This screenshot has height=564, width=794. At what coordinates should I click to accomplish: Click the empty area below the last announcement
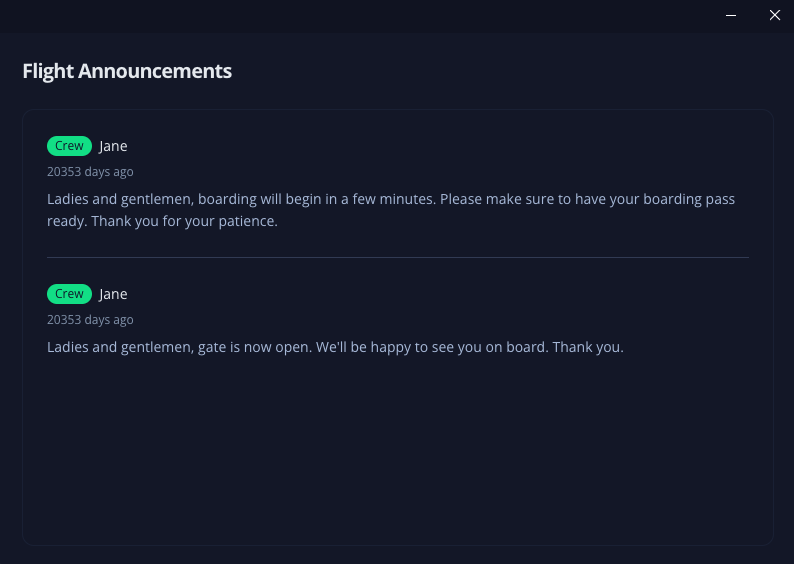(x=397, y=450)
